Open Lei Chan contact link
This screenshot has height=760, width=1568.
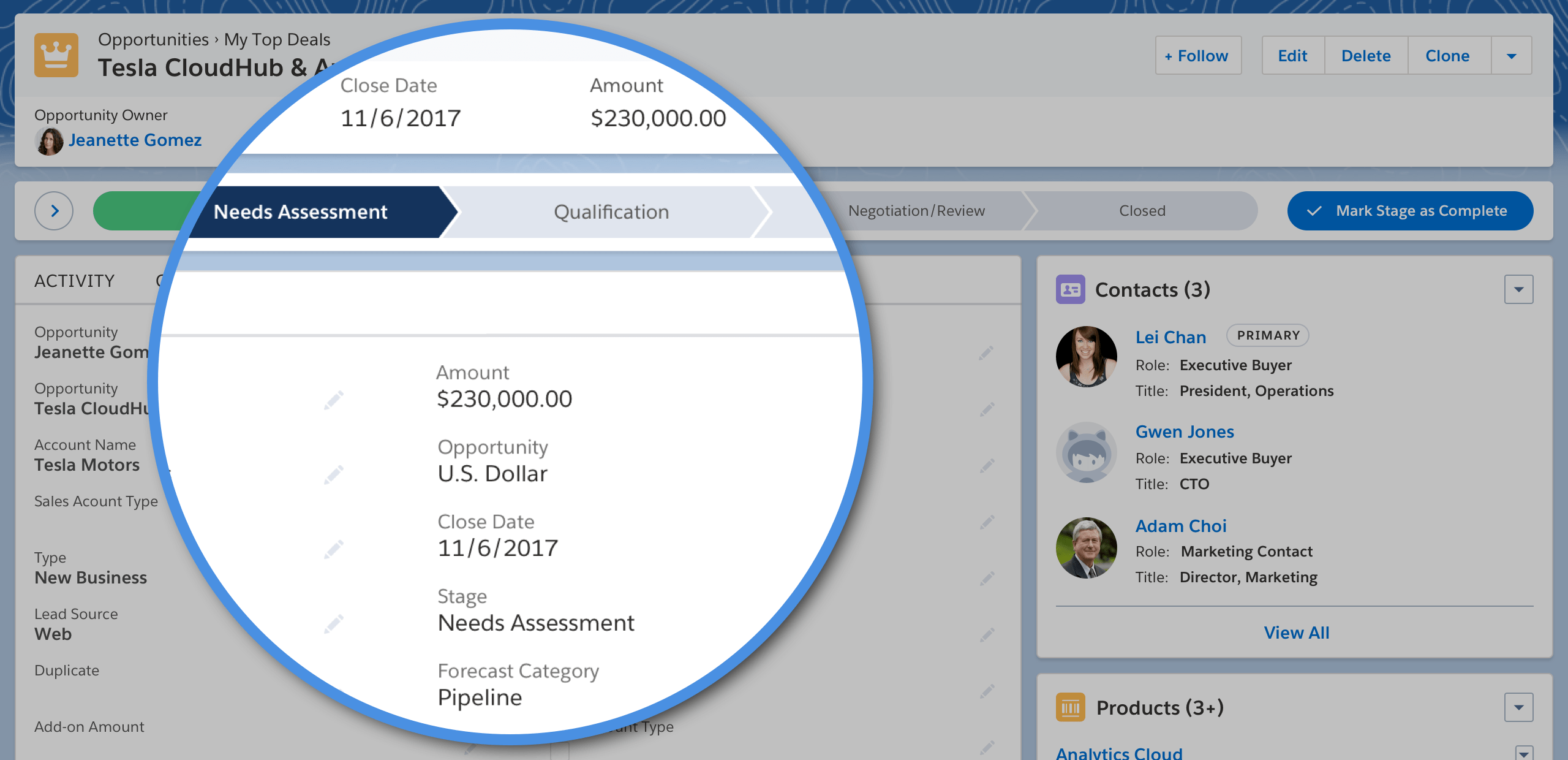pos(1170,337)
